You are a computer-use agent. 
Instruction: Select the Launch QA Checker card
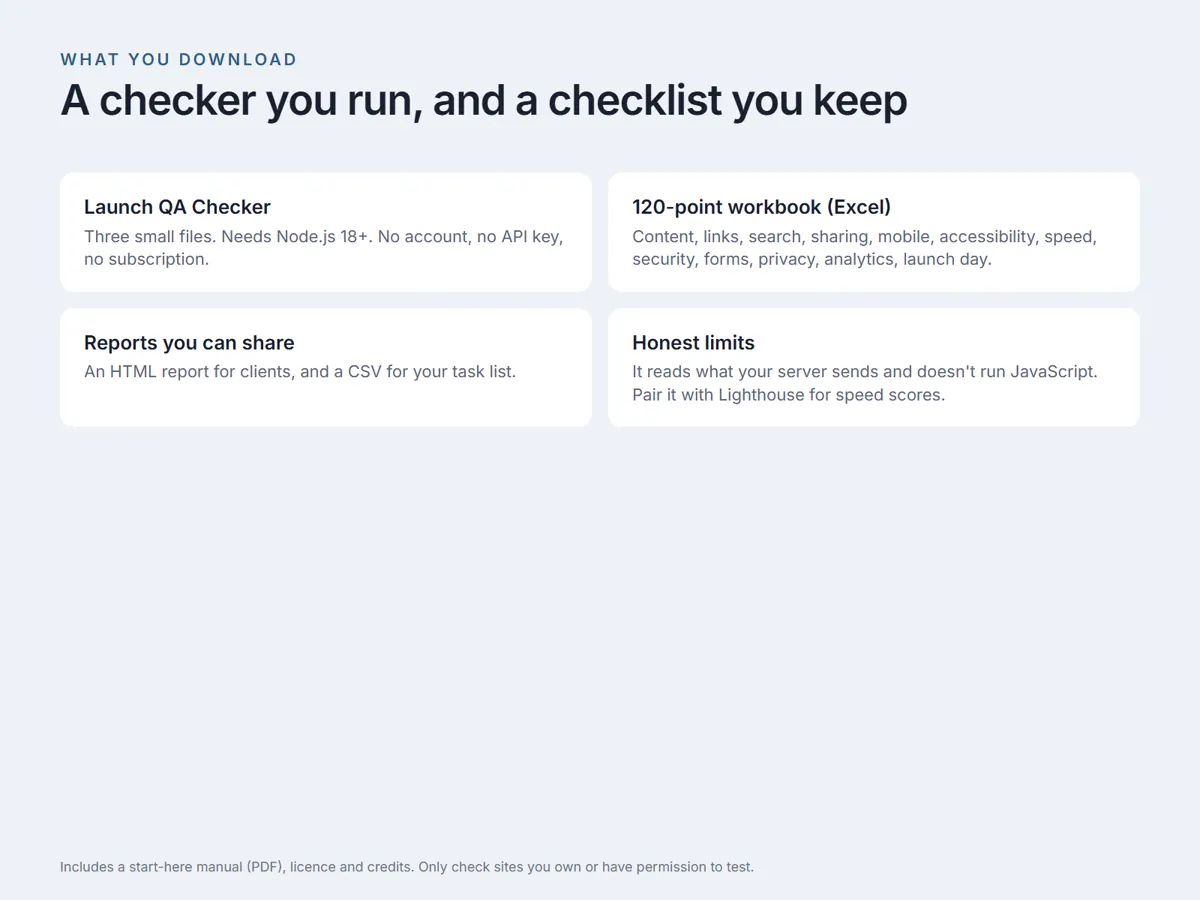[326, 232]
